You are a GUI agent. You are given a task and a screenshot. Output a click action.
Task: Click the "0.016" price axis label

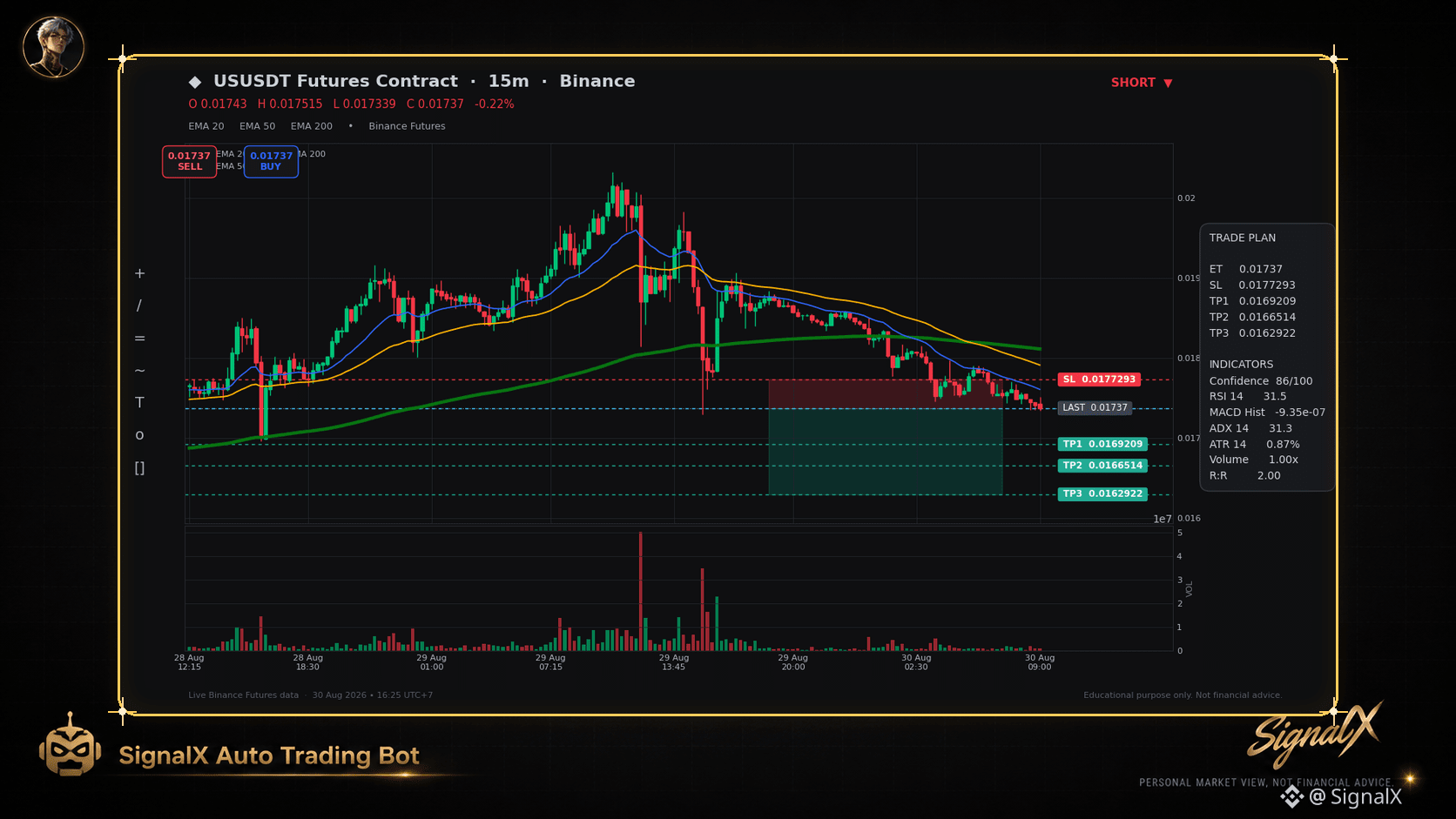click(1189, 519)
